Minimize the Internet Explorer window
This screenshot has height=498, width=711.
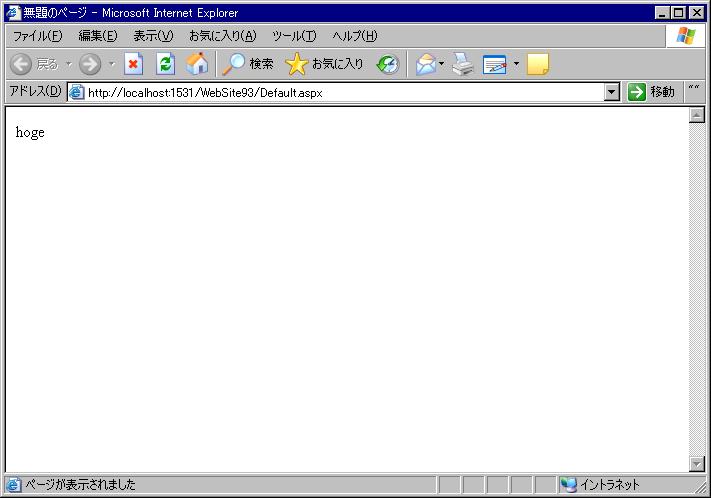662,13
